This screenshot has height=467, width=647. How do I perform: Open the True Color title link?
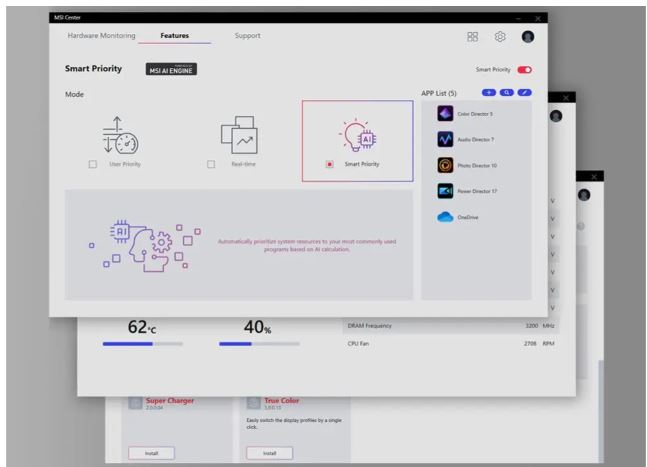[281, 401]
